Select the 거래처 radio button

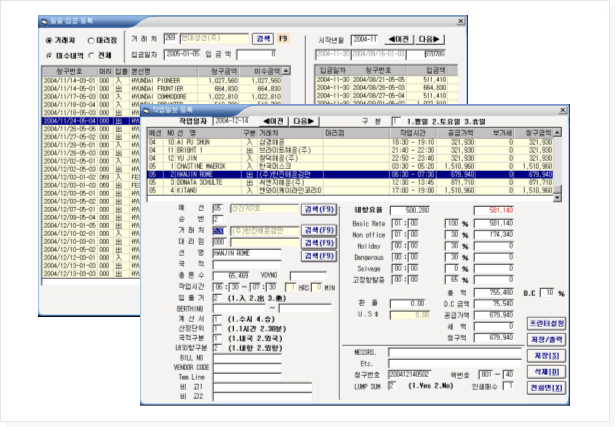[50, 41]
